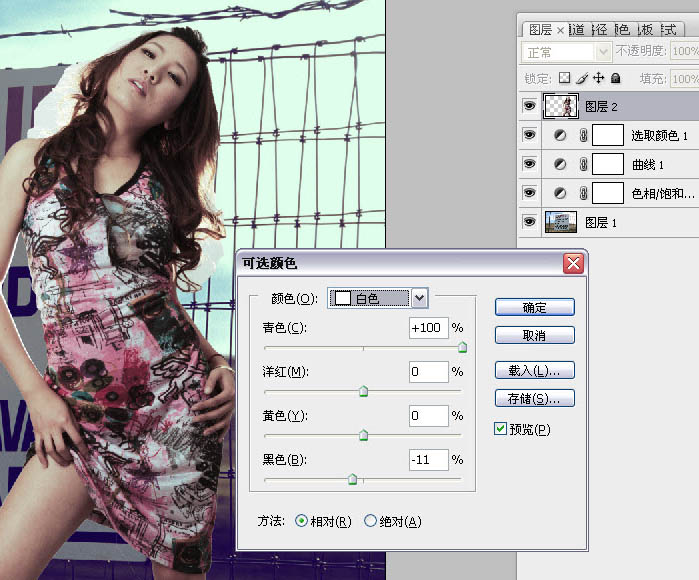Select the 绝对 absolute method radio button
The height and width of the screenshot is (580, 699).
click(x=371, y=521)
